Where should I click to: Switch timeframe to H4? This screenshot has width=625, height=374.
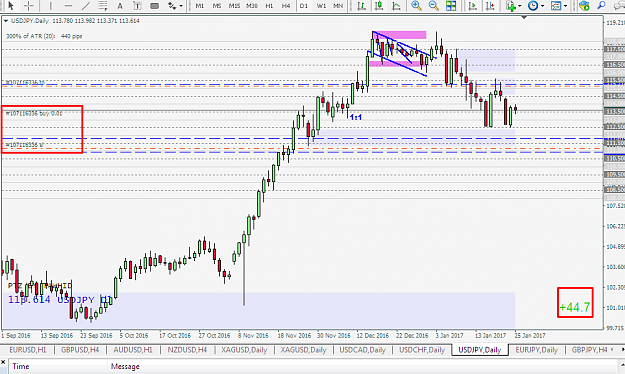286,6
